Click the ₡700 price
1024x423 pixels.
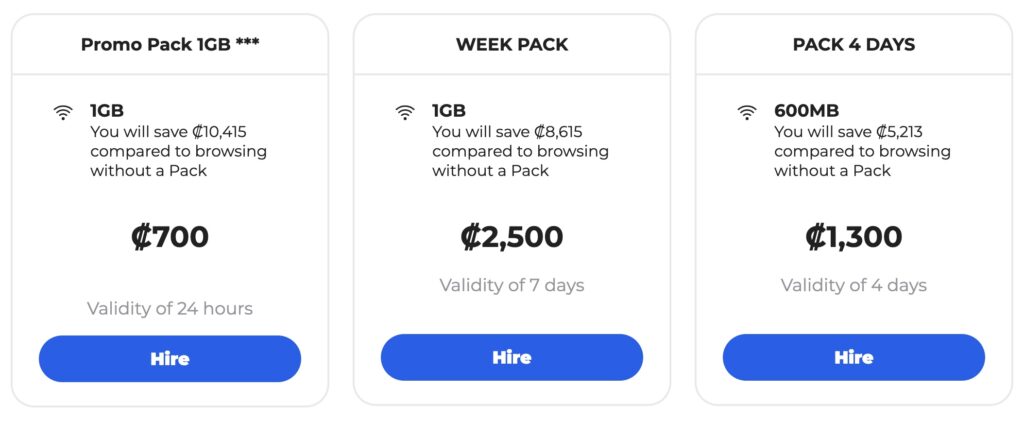click(x=170, y=237)
